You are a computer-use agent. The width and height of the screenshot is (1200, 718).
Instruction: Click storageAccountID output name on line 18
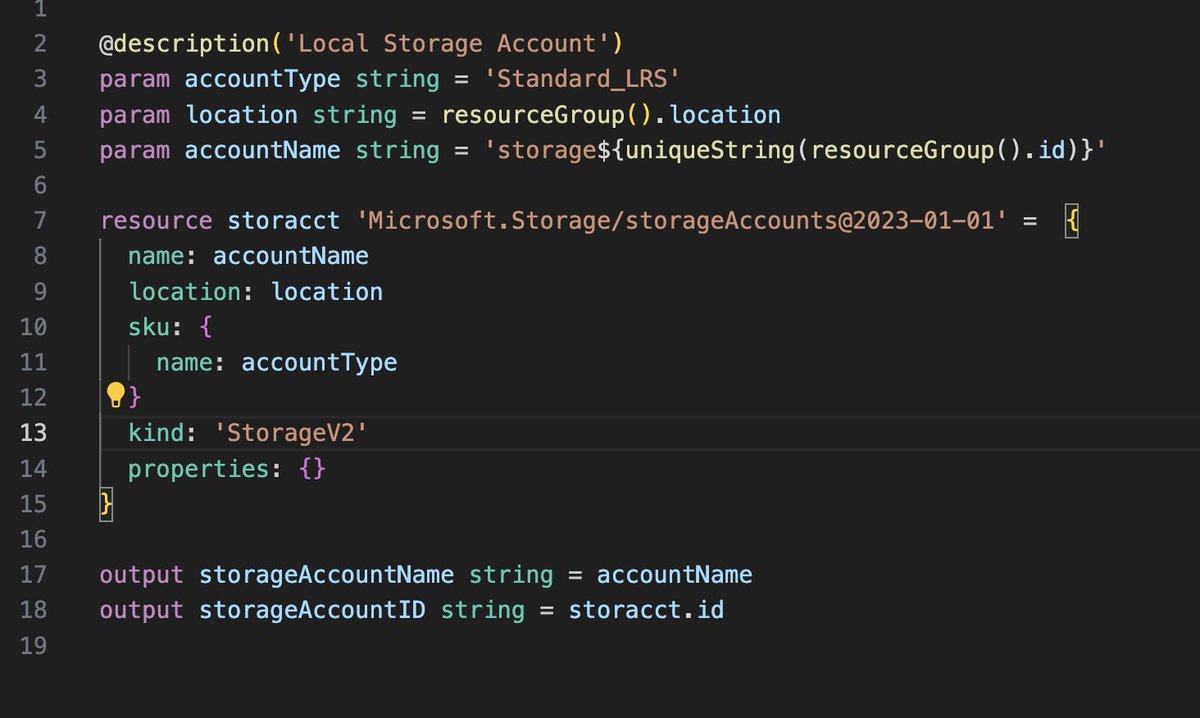(x=313, y=610)
